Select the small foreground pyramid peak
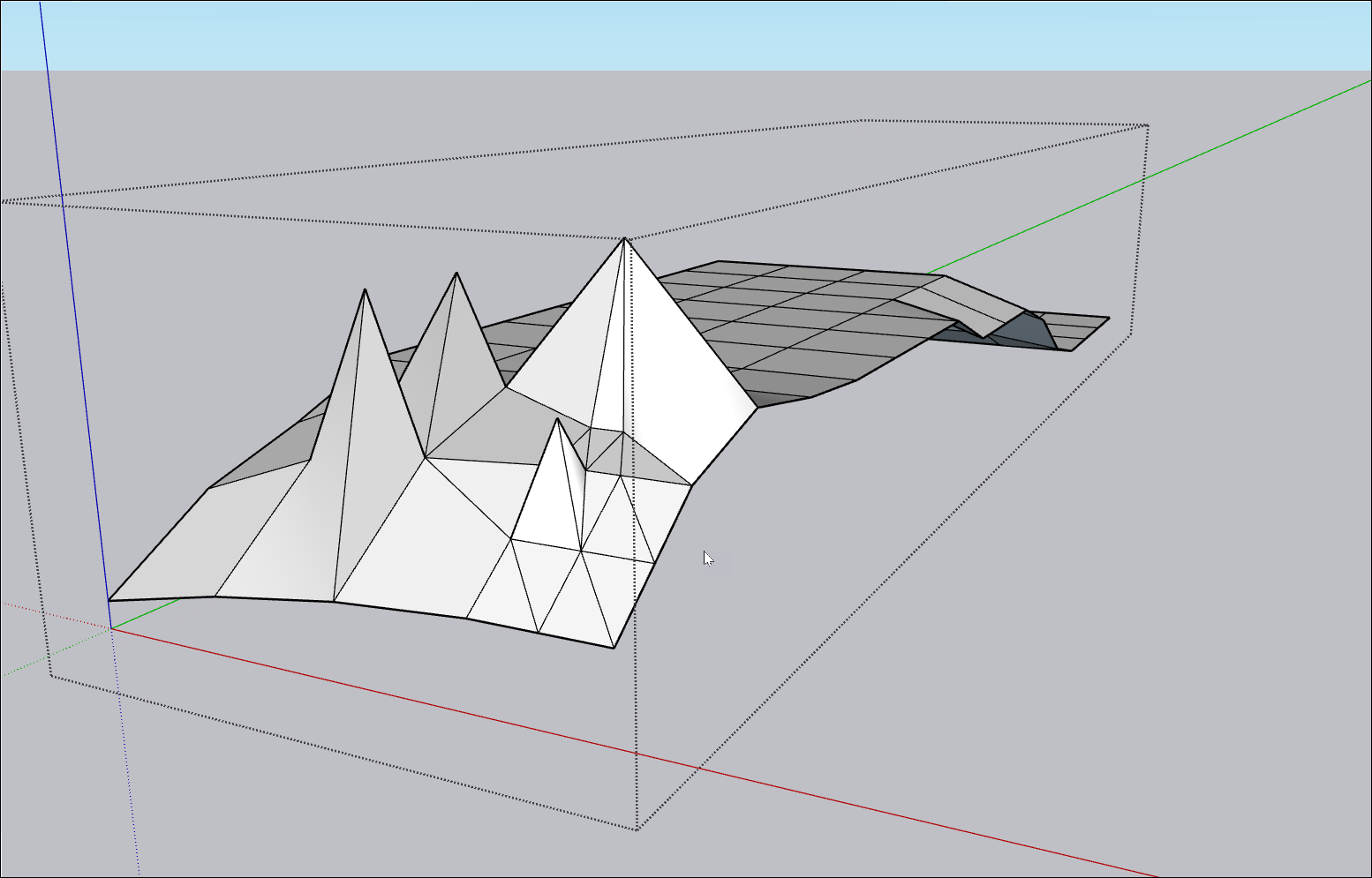This screenshot has width=1372, height=878. pyautogui.click(x=557, y=420)
